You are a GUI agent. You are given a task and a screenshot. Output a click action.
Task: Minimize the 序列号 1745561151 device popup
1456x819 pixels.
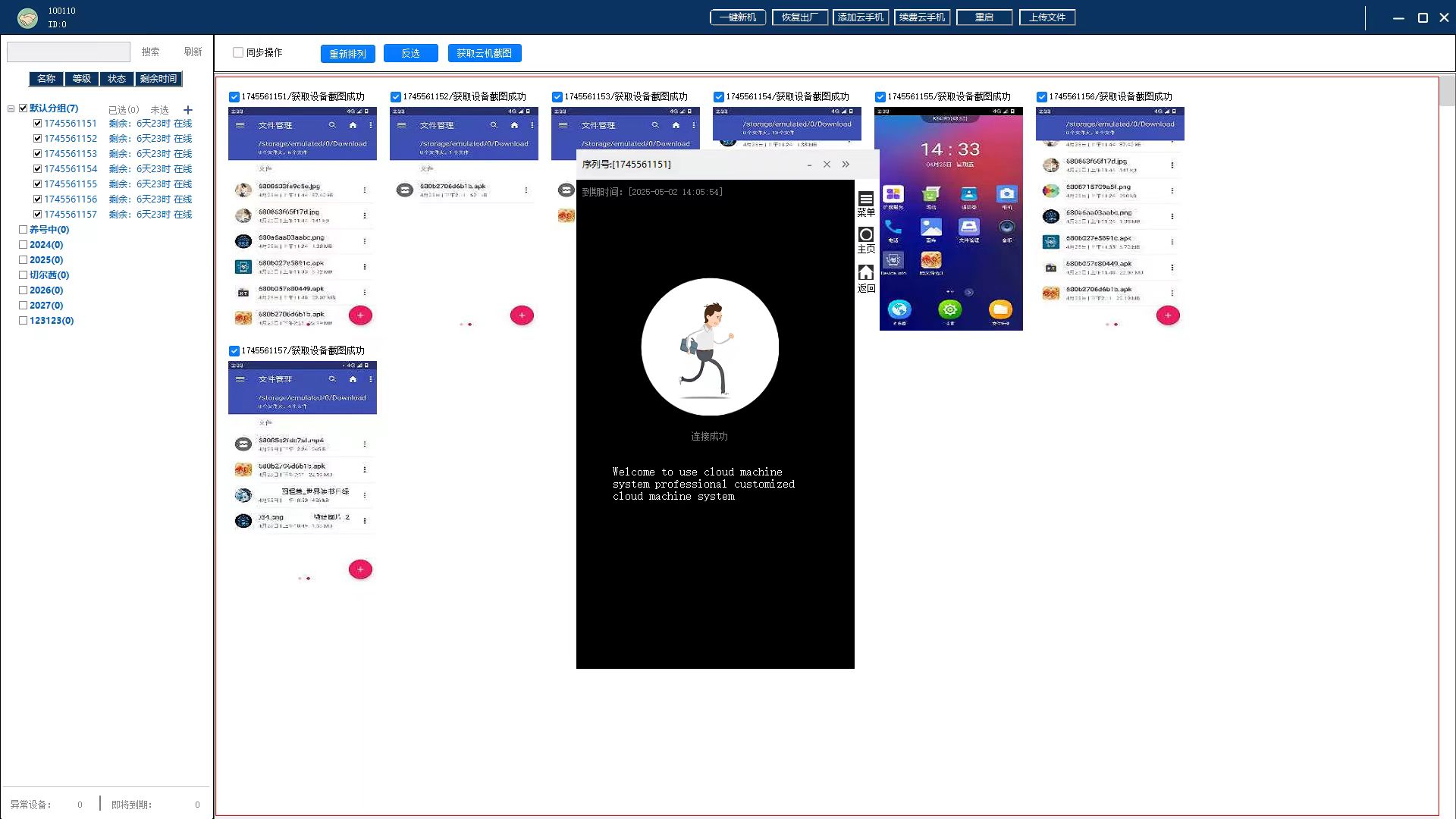(809, 165)
